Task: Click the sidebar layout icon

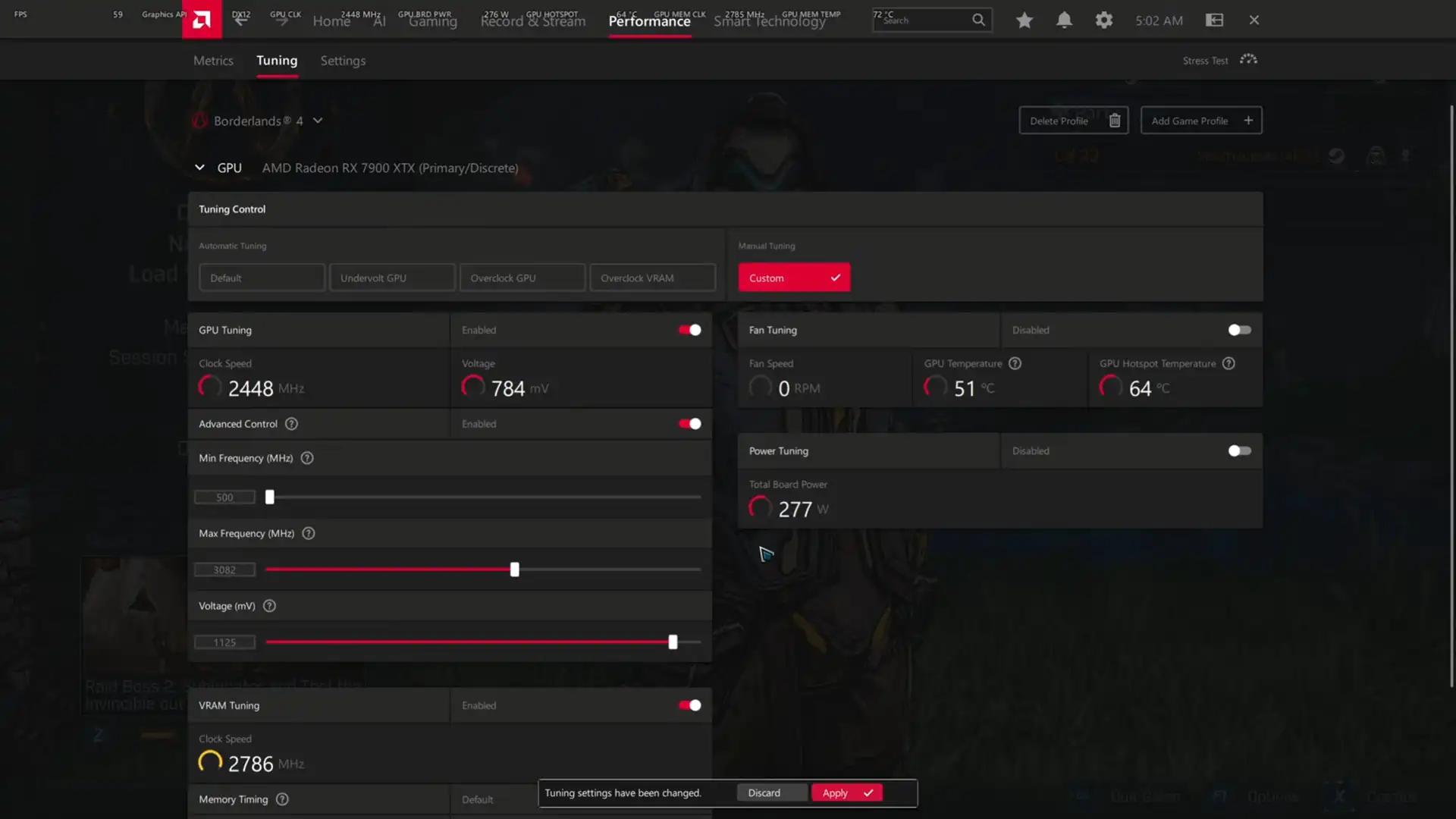Action: [x=1214, y=20]
